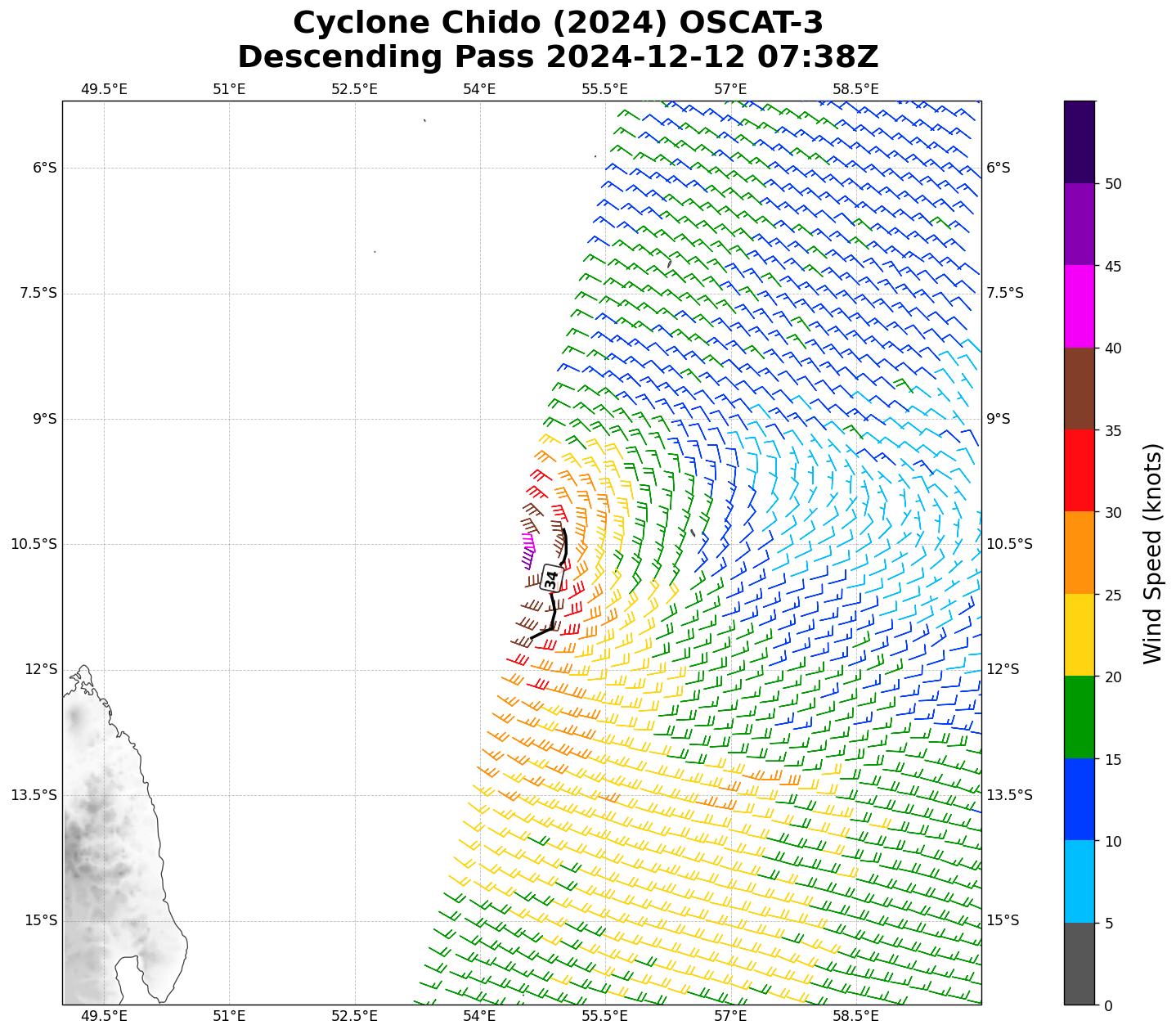Click the orange 25-30 knot colorbar segment
This screenshot has height=1034, width=1176.
tap(1079, 552)
